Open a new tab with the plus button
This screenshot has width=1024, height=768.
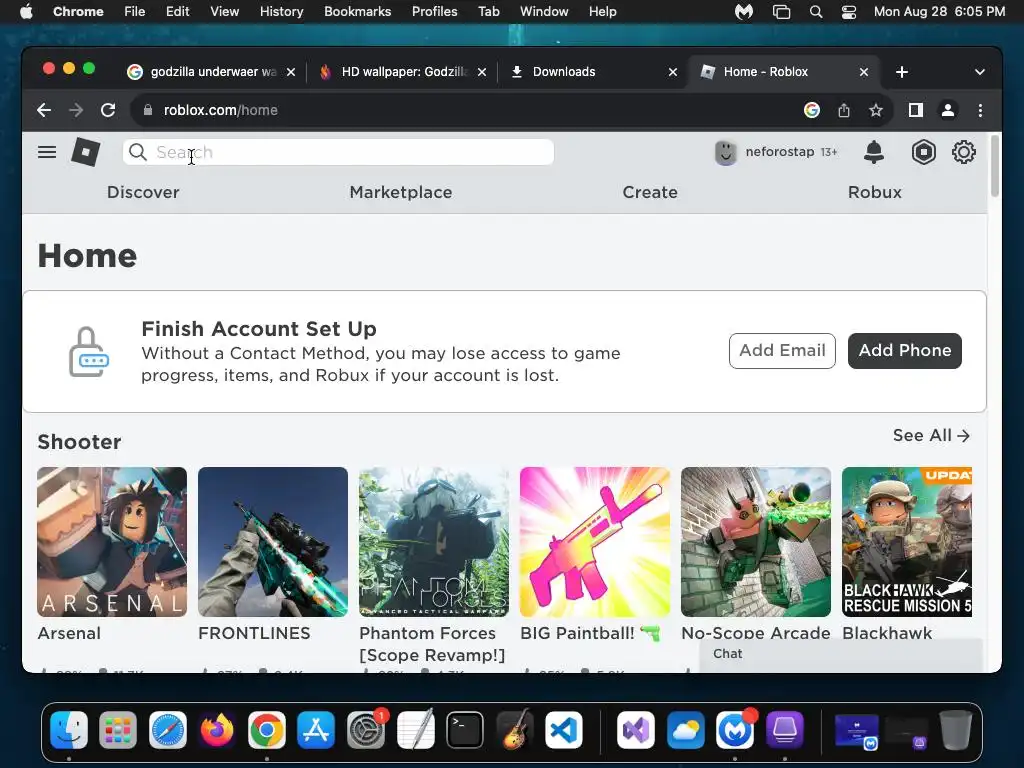point(902,72)
